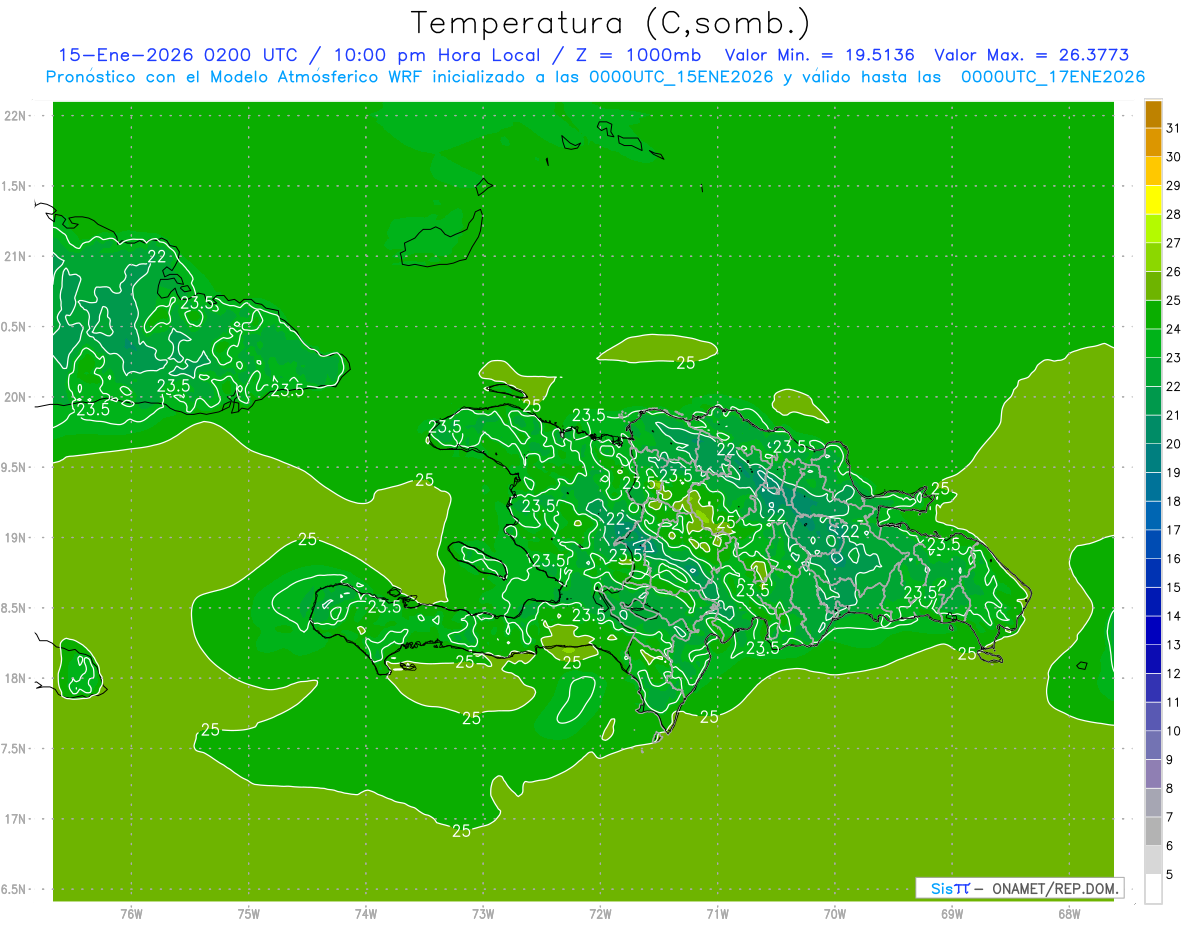Click the legend scale label 10
Image resolution: width=1200 pixels, height=927 pixels.
(x=1174, y=731)
